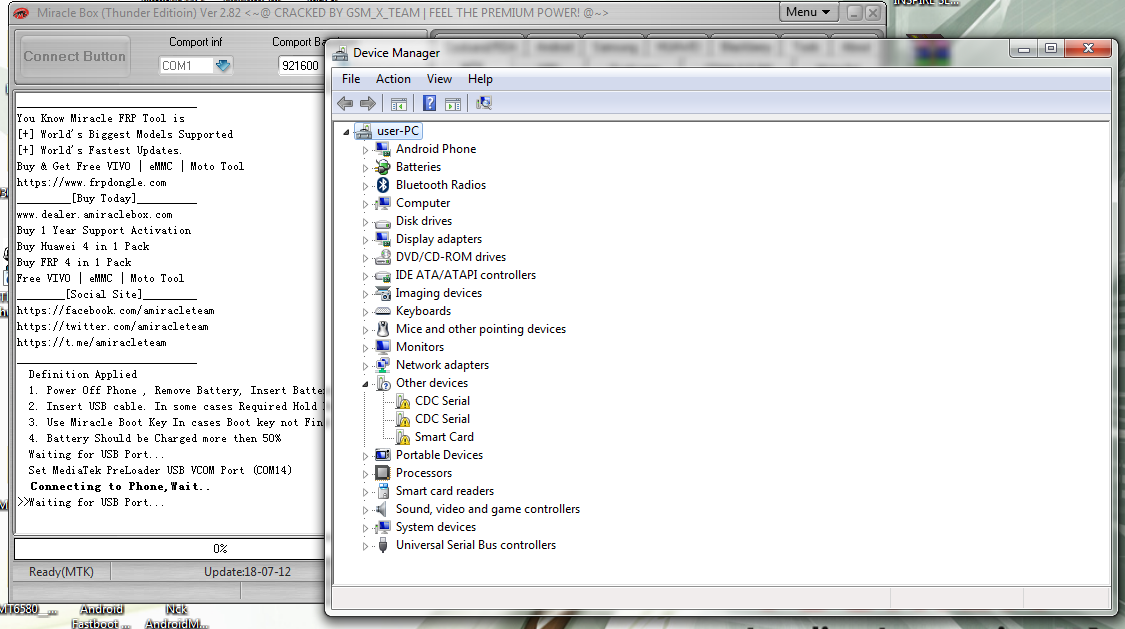Click the Nck AndroidM desktop shortcut
The image size is (1125, 629).
pos(176,615)
